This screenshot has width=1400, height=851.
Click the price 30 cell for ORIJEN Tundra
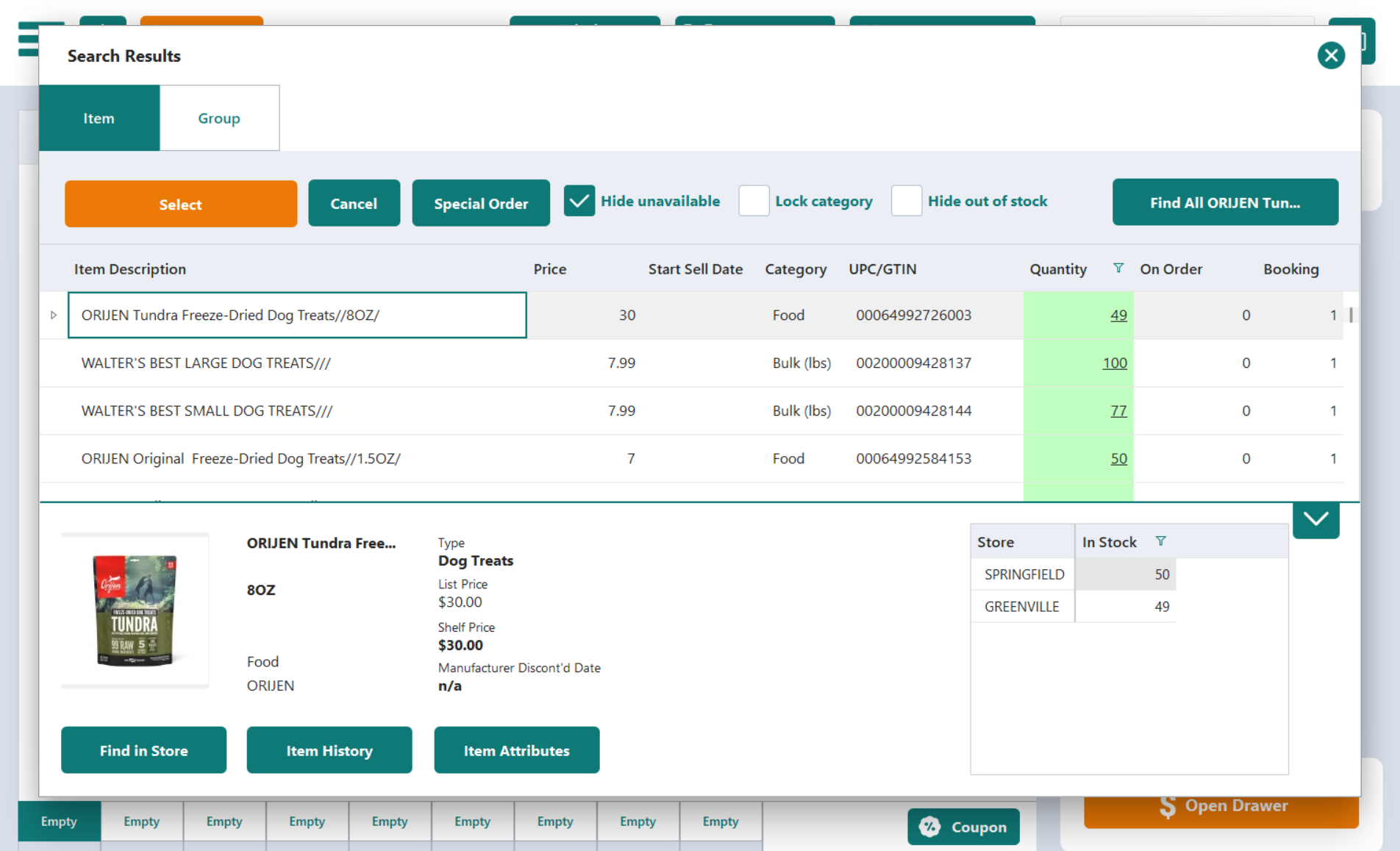pyautogui.click(x=626, y=315)
